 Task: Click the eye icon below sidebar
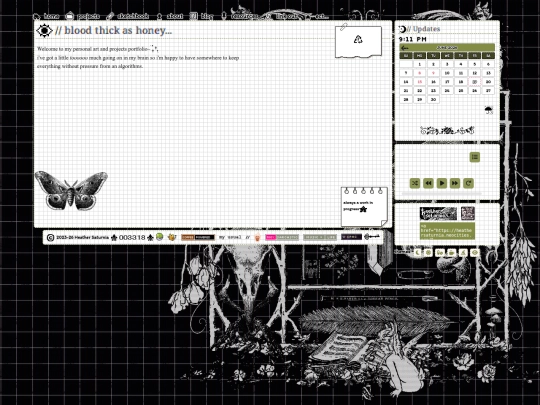click(475, 253)
